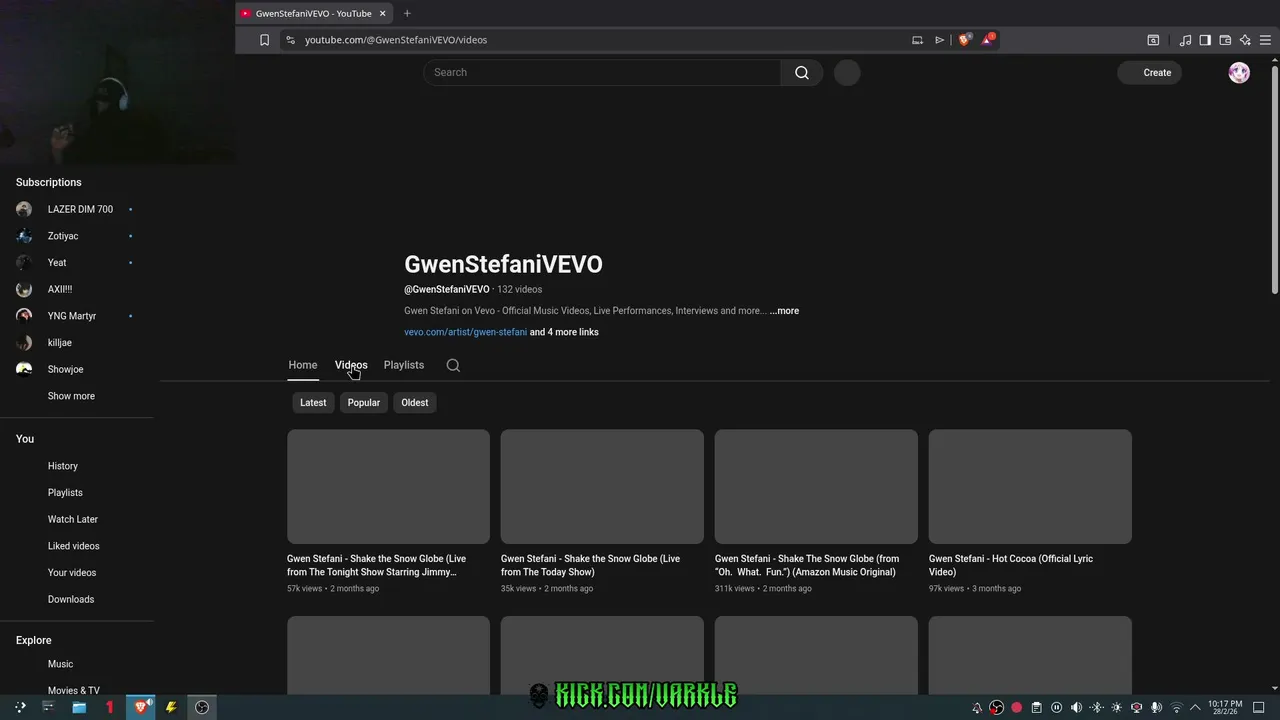Close the GwenStefaniVEVO browser tab
1280x720 pixels.
point(382,13)
